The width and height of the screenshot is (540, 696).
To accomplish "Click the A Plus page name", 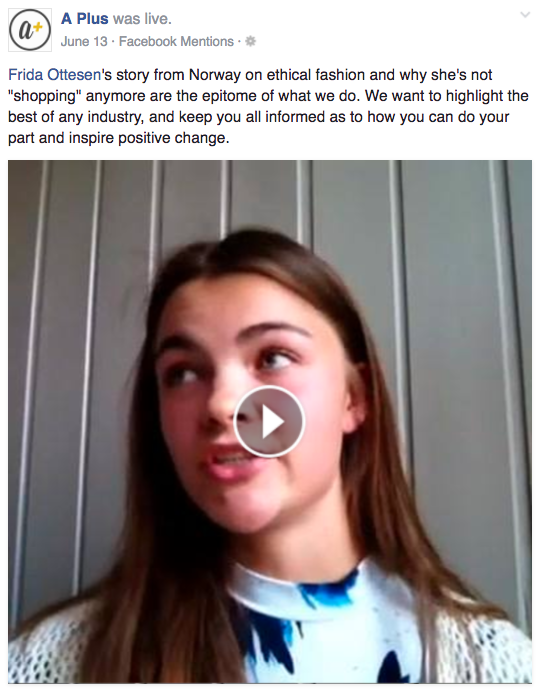I will click(85, 19).
